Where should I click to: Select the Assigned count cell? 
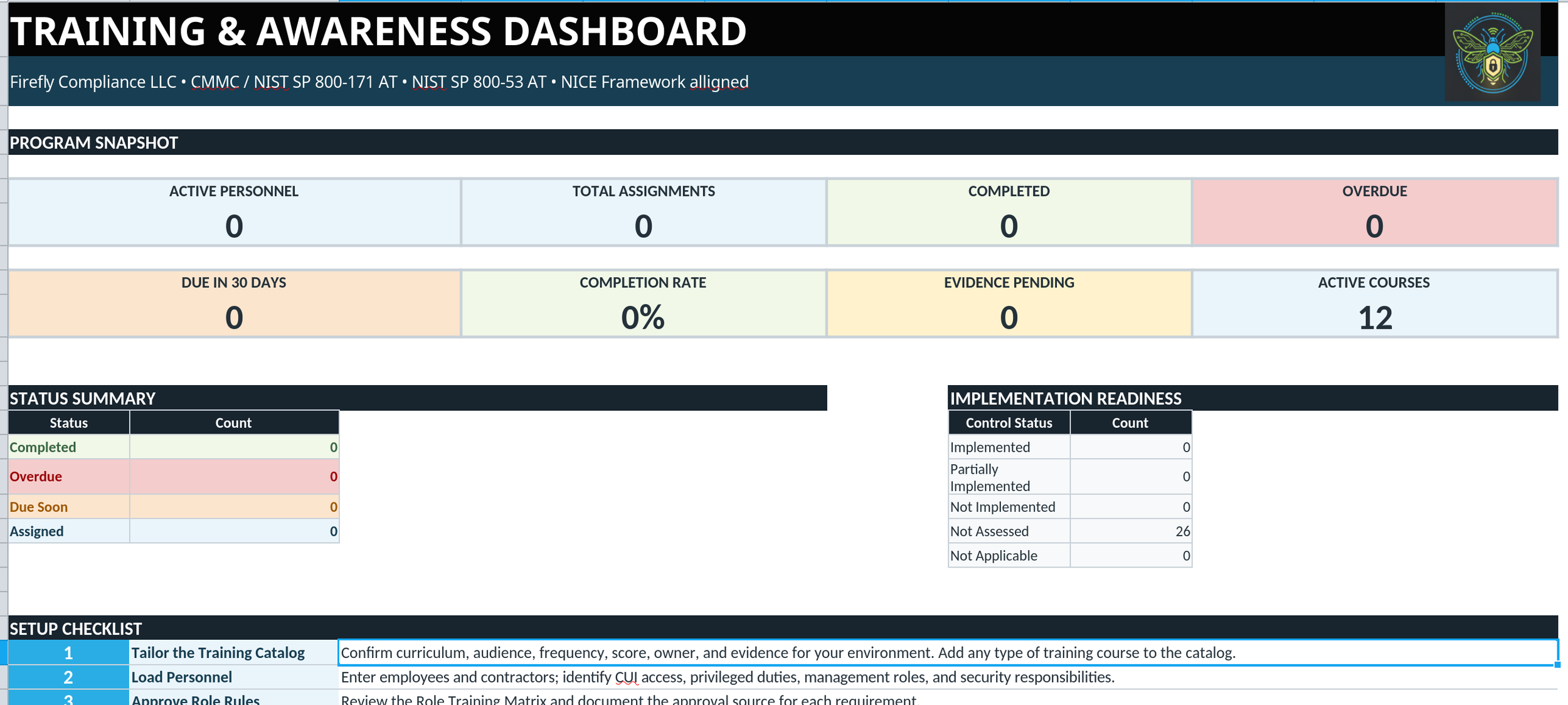point(234,531)
